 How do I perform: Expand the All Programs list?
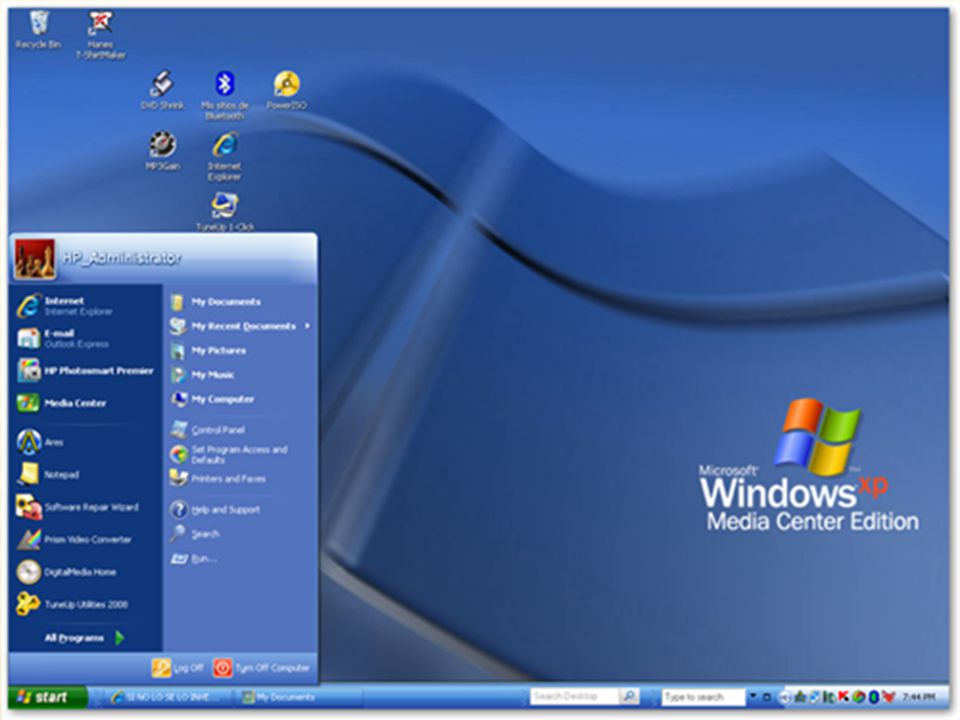(x=84, y=638)
